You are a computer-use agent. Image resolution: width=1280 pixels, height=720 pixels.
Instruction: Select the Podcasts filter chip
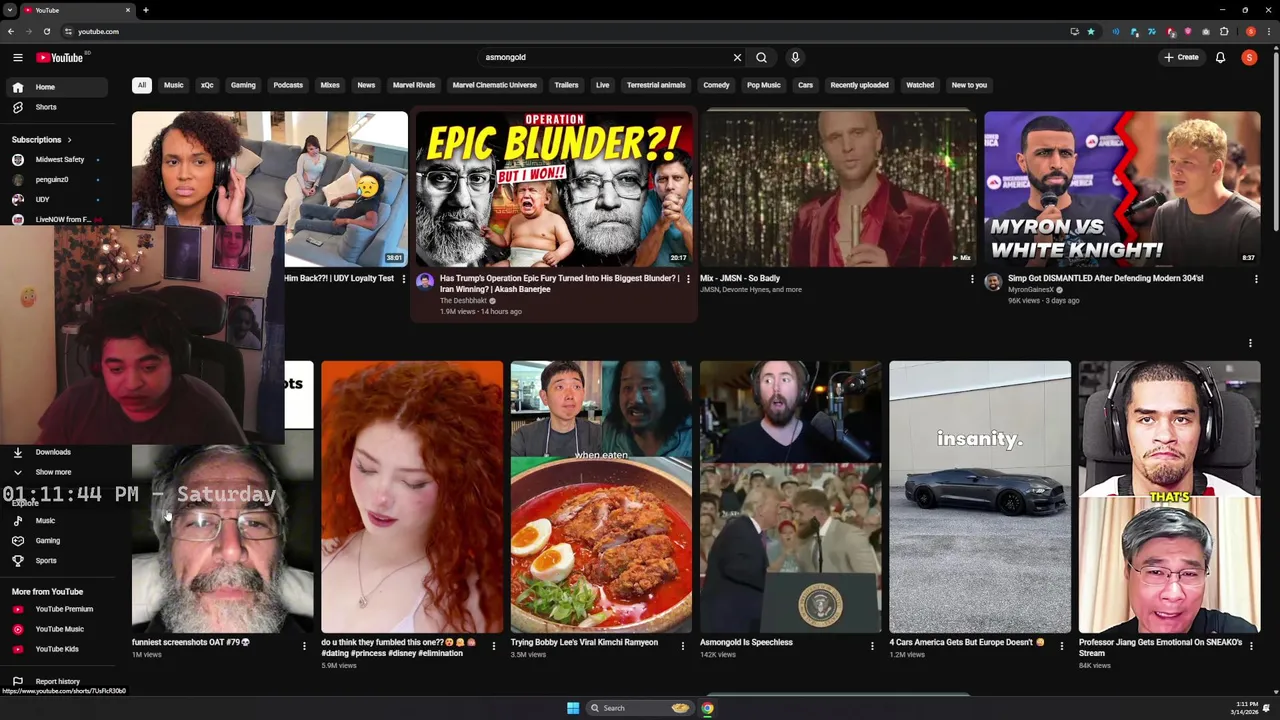(x=288, y=85)
